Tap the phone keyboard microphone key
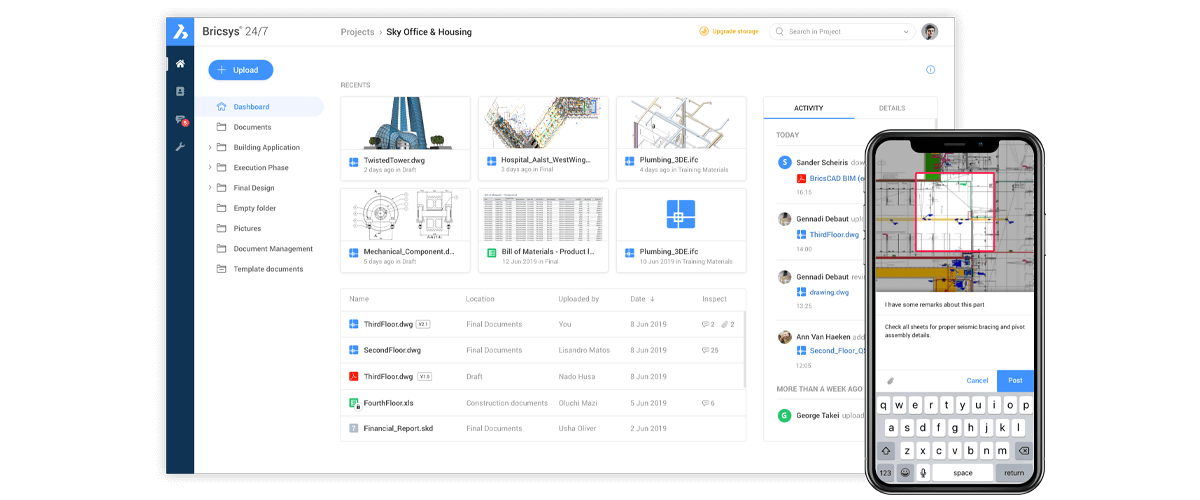This screenshot has height=500, width=1200. pos(923,472)
